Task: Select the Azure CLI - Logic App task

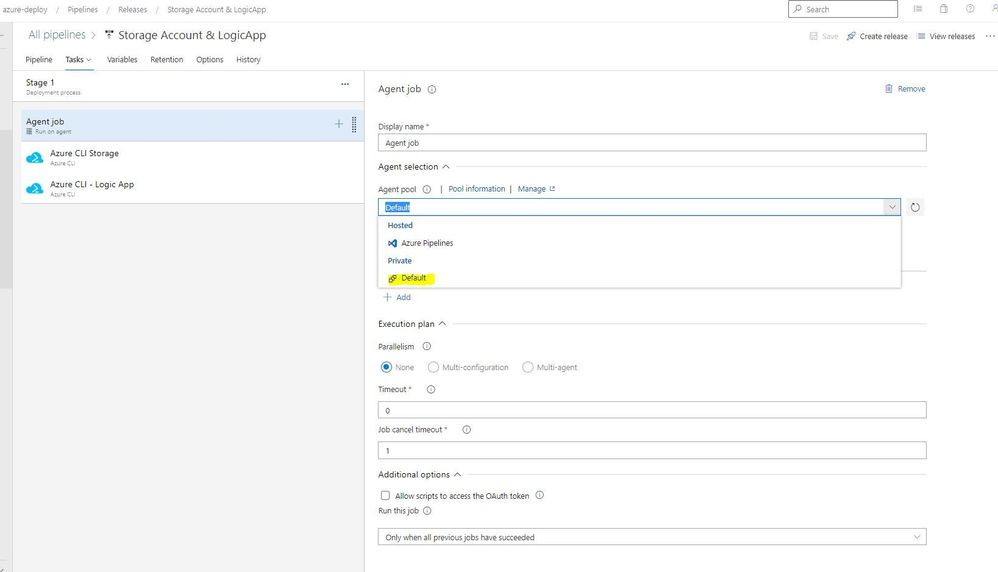Action: pos(192,188)
